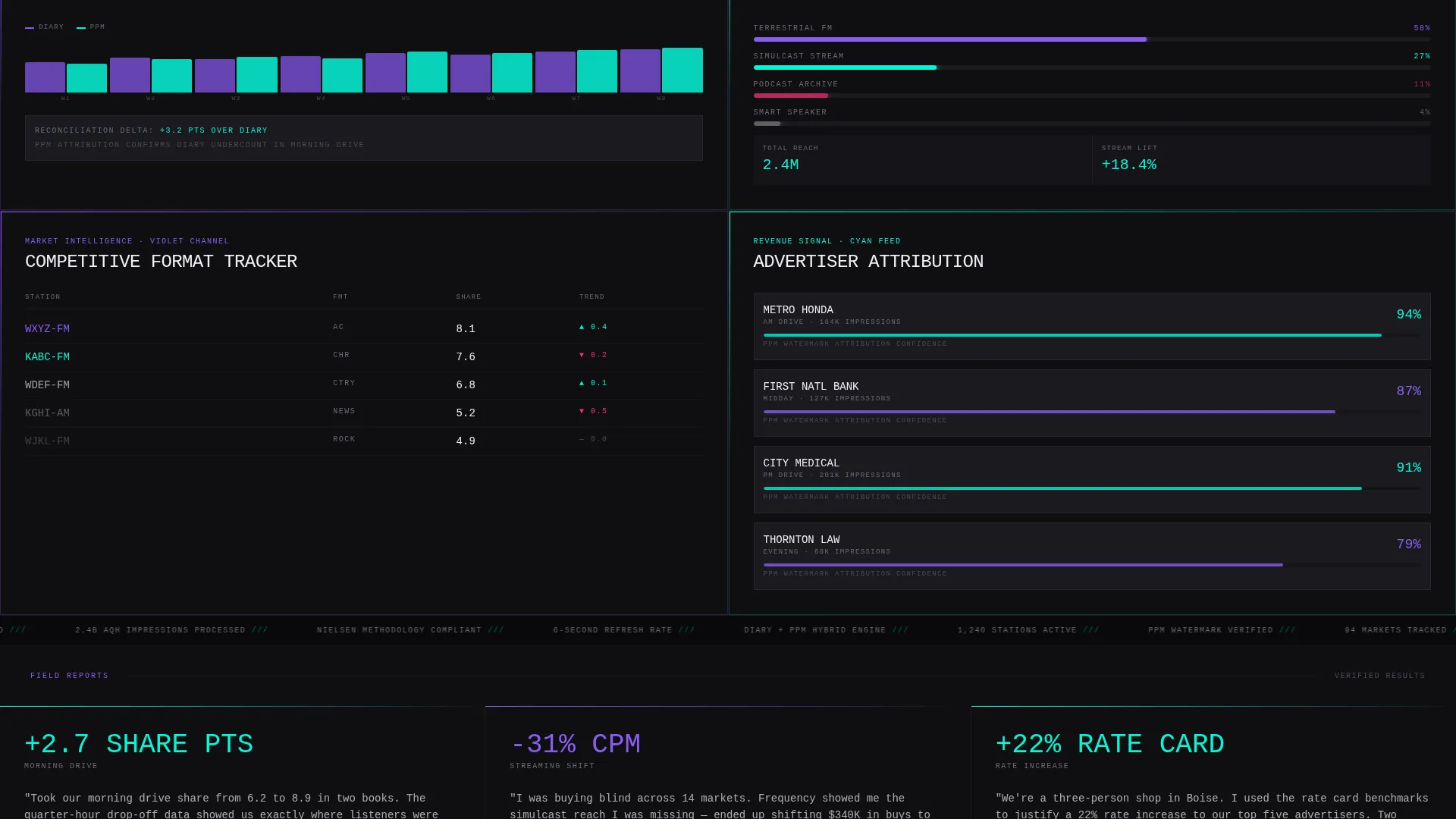
Task: Click ticker item 1,240 Stations Active
Action: [x=1017, y=630]
